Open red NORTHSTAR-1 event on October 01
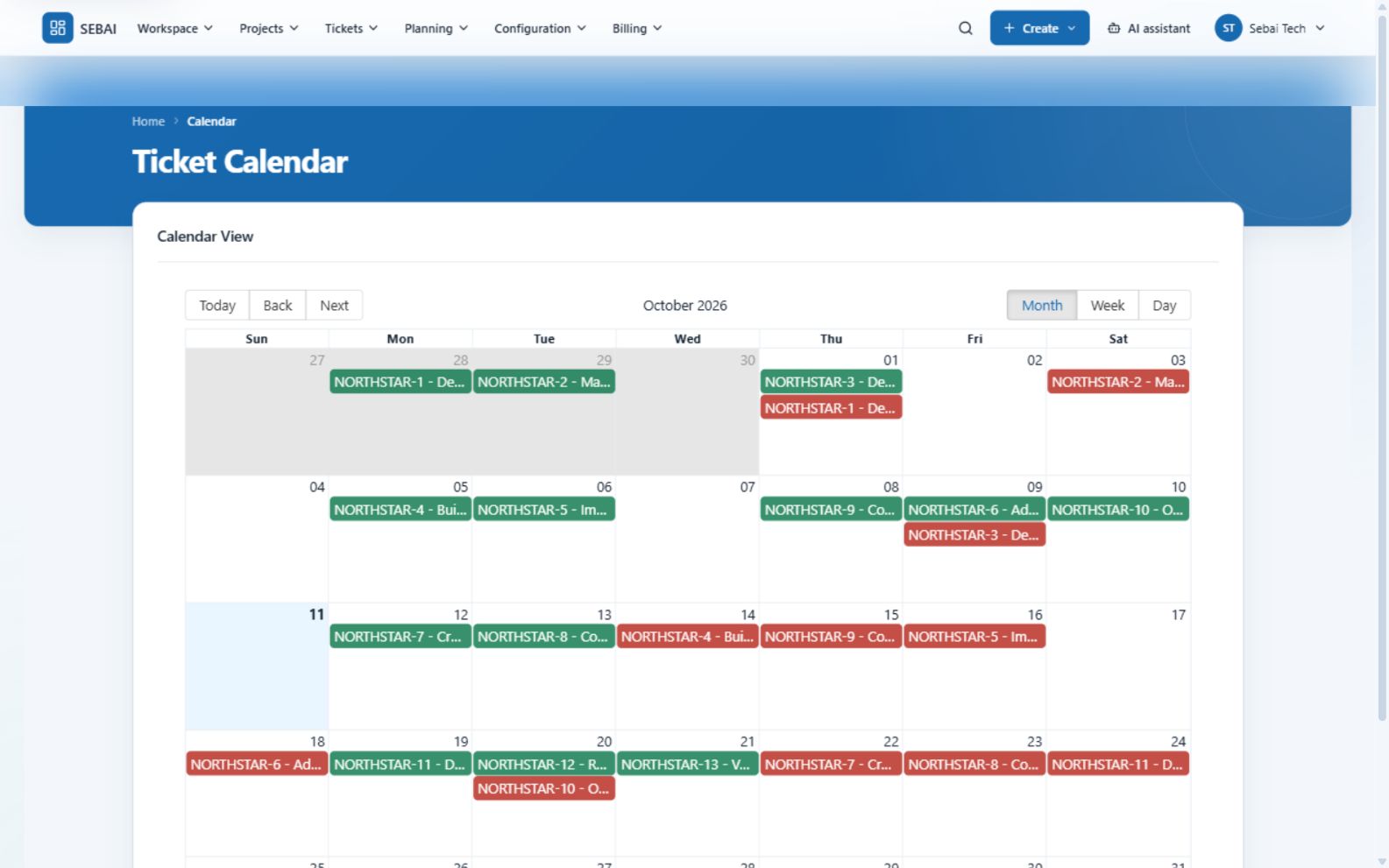Viewport: 1389px width, 868px height. [x=831, y=408]
